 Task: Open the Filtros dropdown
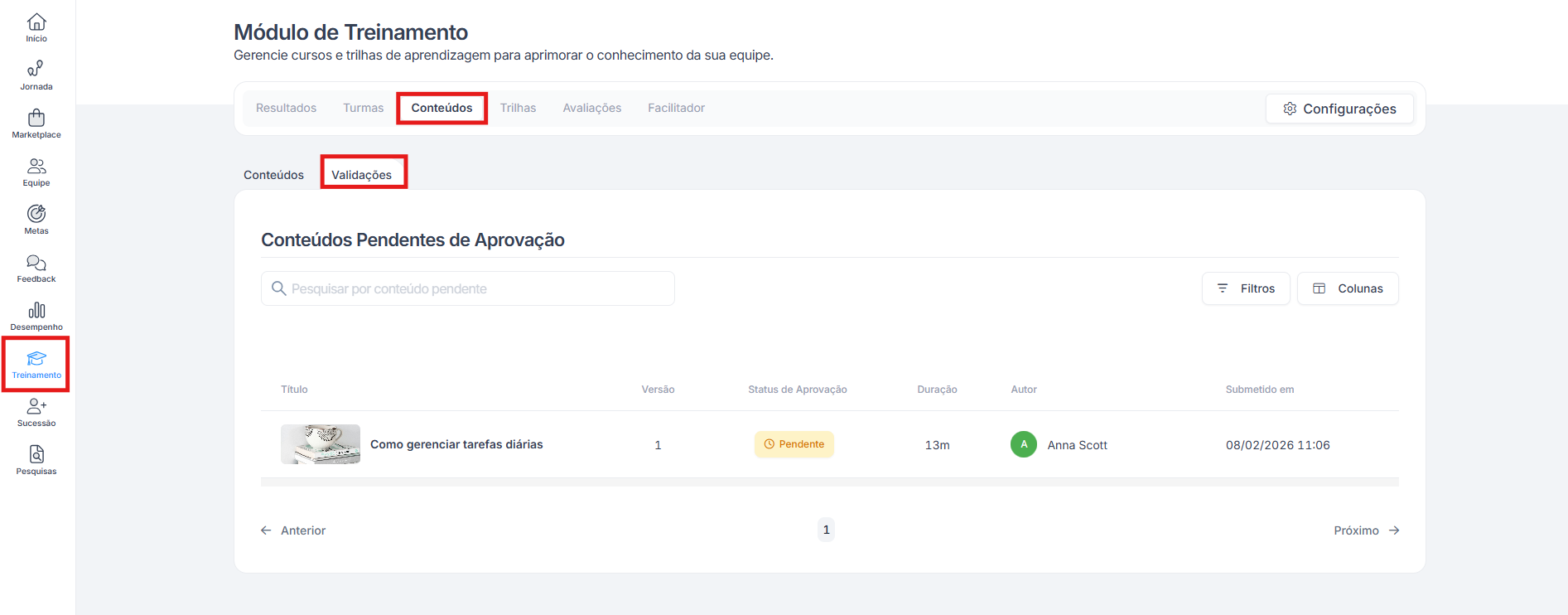[x=1245, y=288]
